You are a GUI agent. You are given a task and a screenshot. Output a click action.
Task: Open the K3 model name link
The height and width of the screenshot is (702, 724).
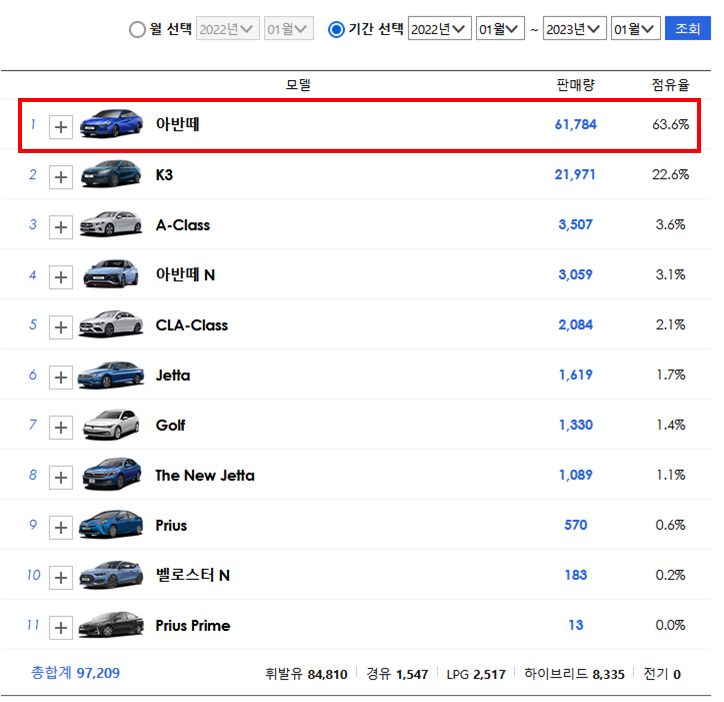164,175
